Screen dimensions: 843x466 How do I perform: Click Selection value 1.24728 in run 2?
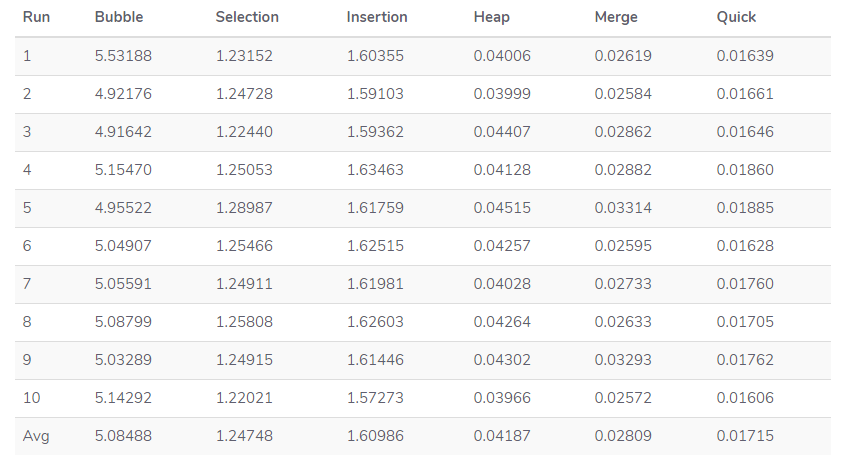(244, 94)
